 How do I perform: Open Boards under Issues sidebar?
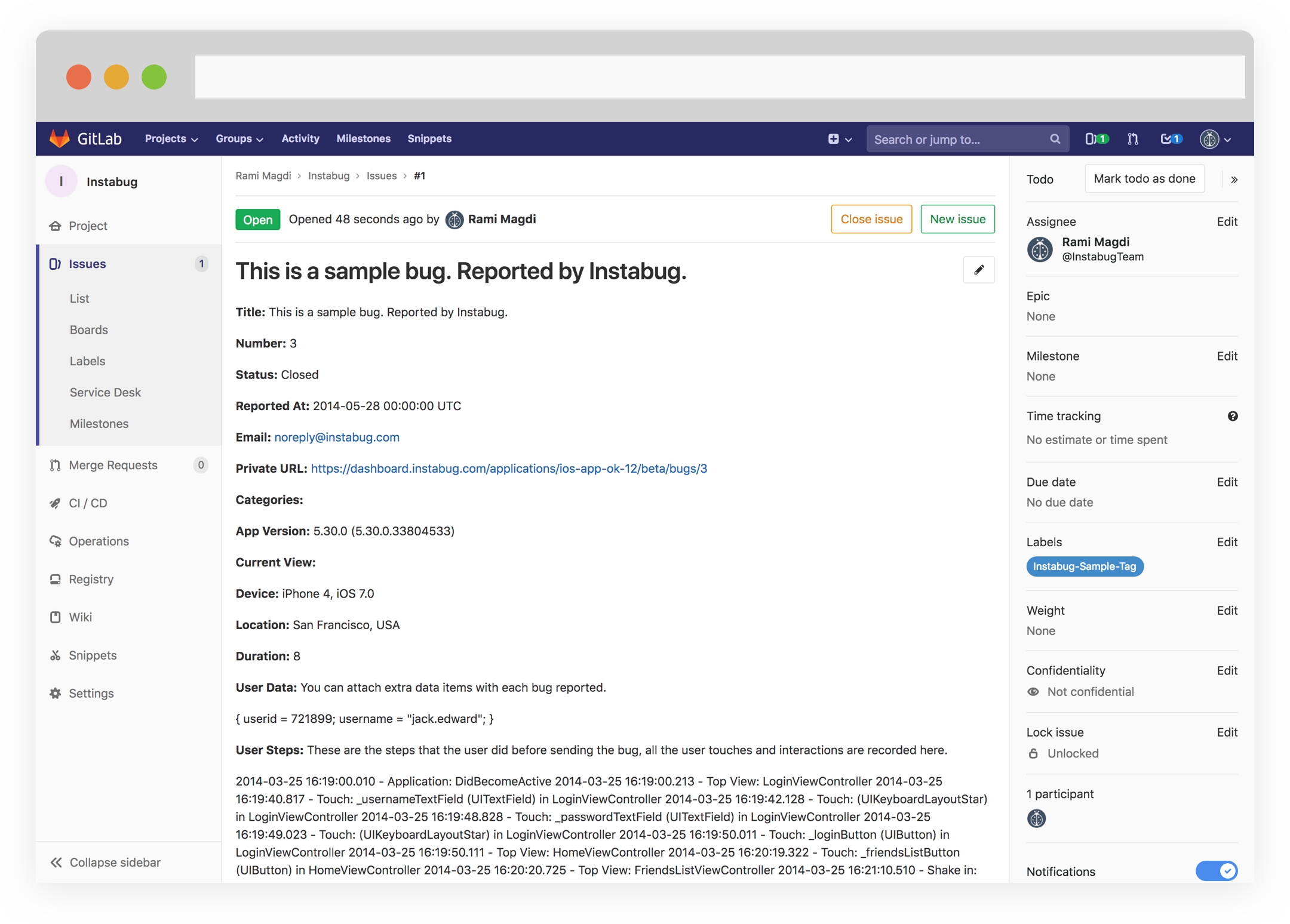pyautogui.click(x=88, y=329)
